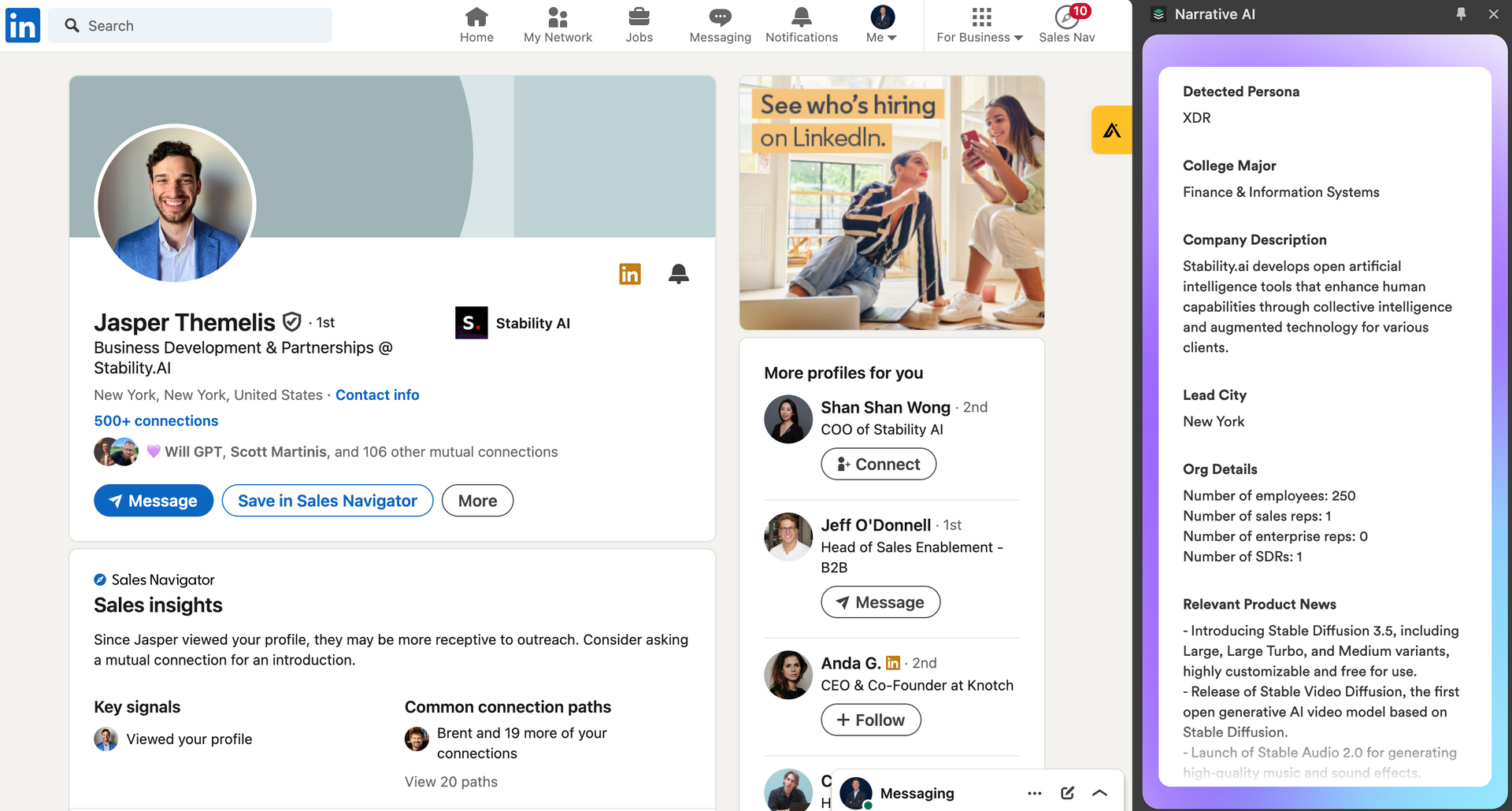Open Jobs in top navigation
This screenshot has width=1512, height=811.
[639, 25]
